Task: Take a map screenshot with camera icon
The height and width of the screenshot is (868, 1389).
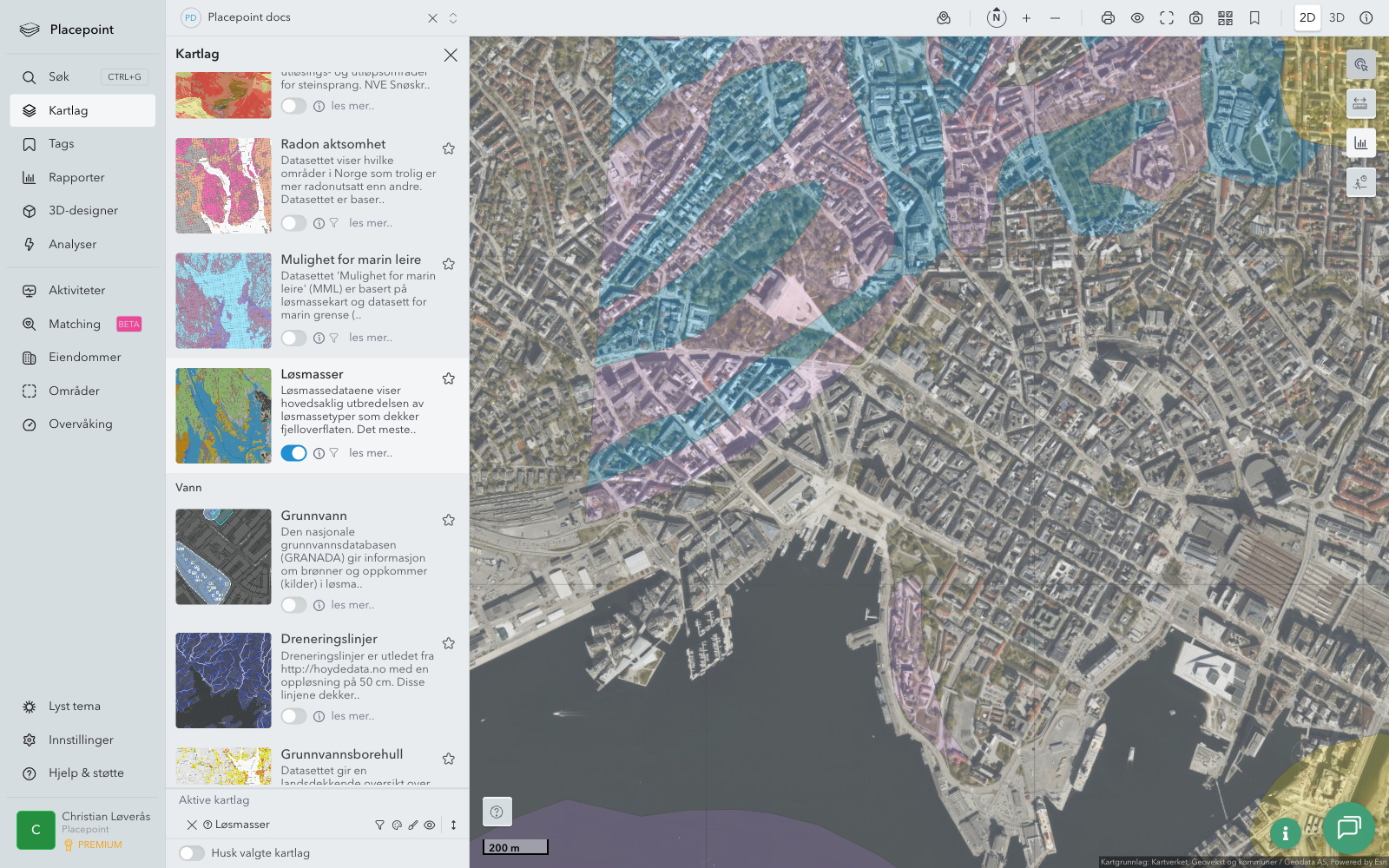Action: 1195,17
